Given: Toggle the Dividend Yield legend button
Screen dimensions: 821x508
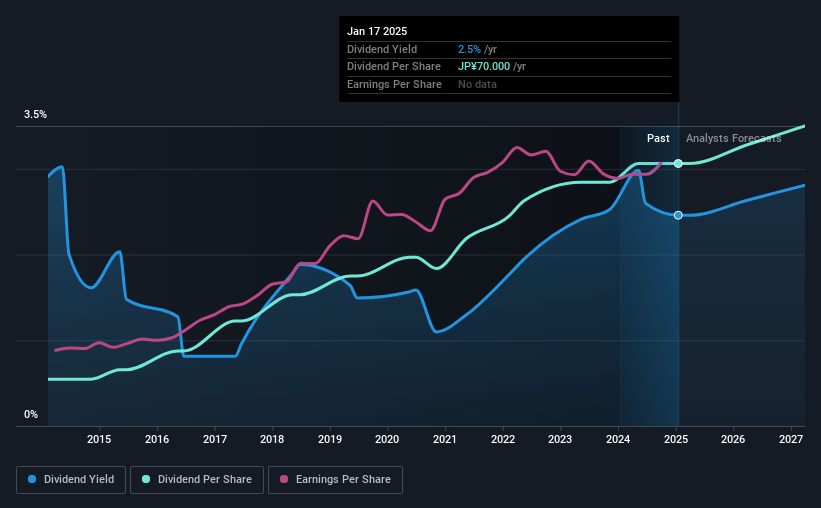Looking at the screenshot, I should coord(71,480).
